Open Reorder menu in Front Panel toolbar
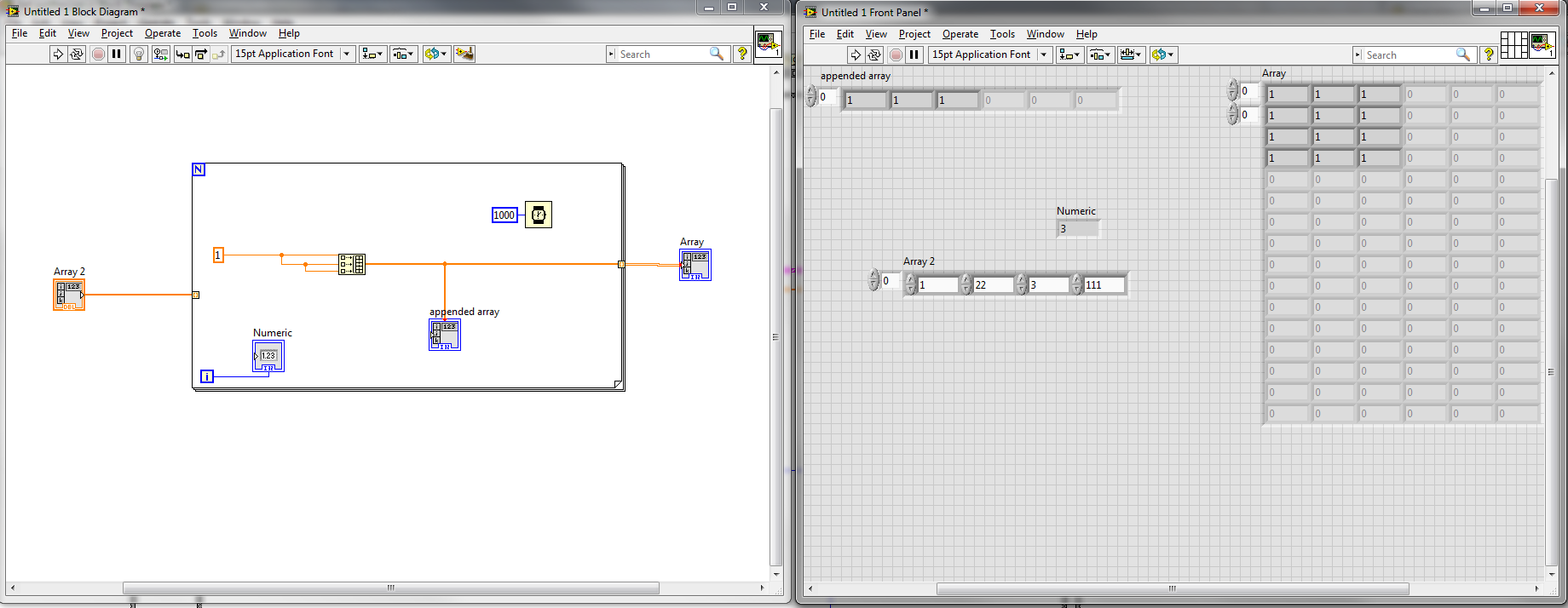 pos(1163,54)
